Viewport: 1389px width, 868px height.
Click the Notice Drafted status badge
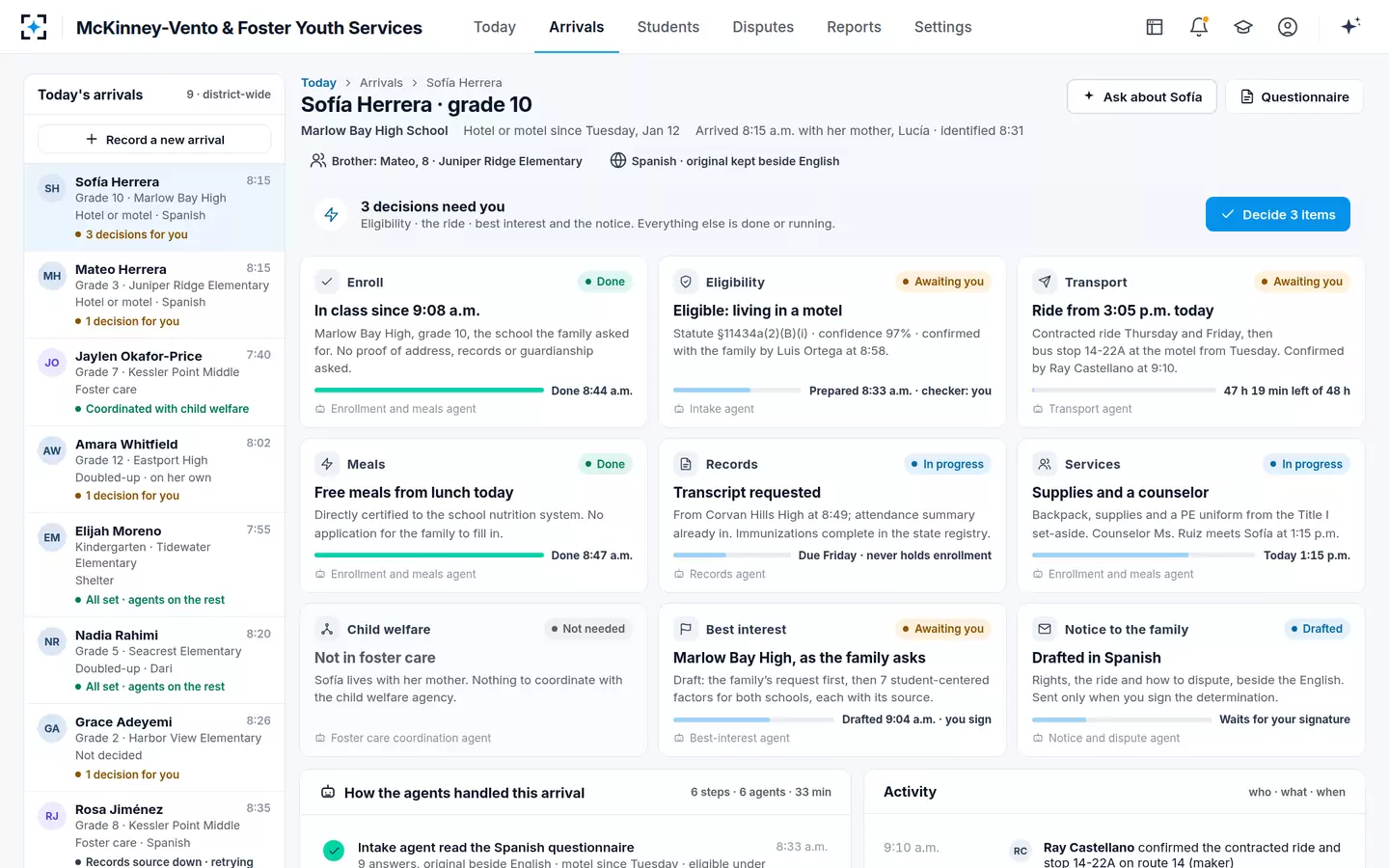(1317, 629)
